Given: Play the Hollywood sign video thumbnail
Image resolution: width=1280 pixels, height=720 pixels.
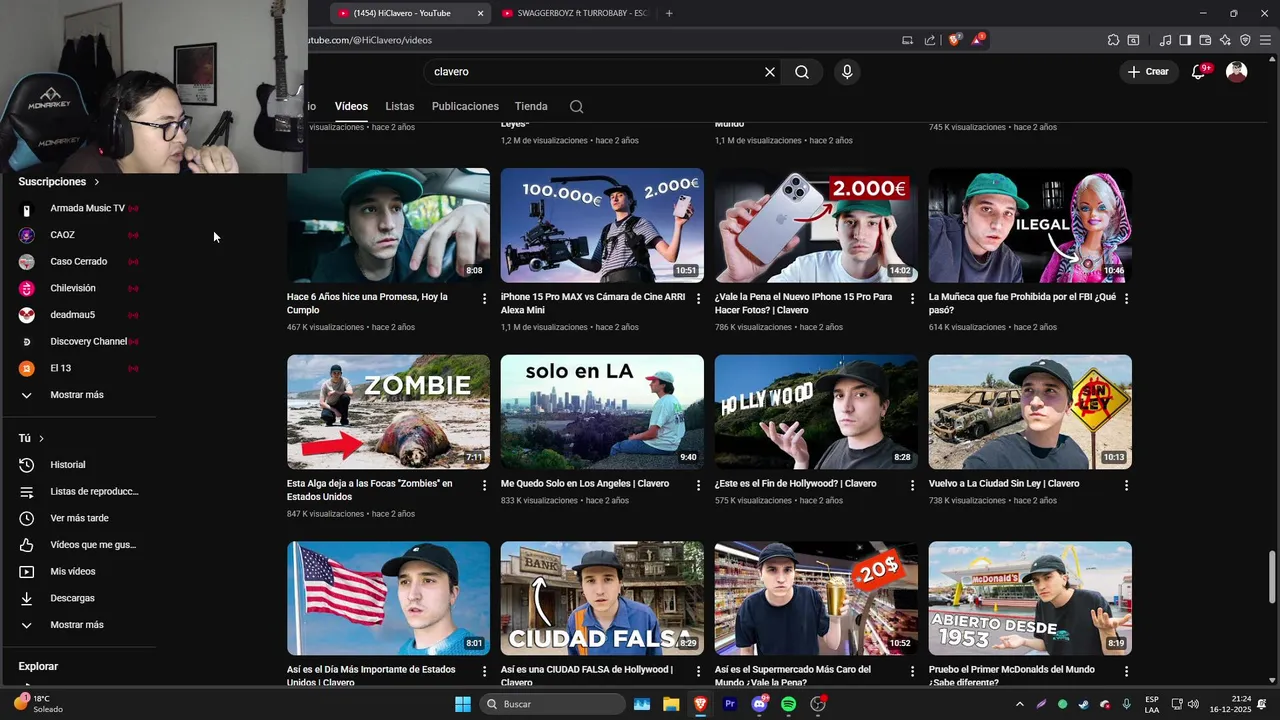Looking at the screenshot, I should click(x=816, y=412).
